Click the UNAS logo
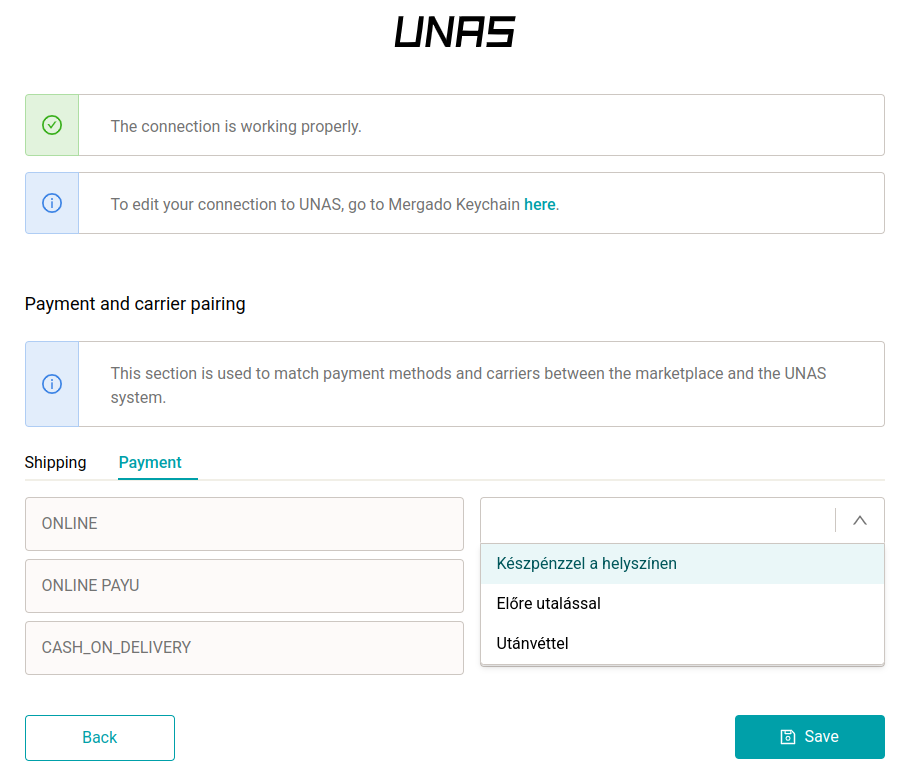The image size is (908, 774). pyautogui.click(x=454, y=32)
